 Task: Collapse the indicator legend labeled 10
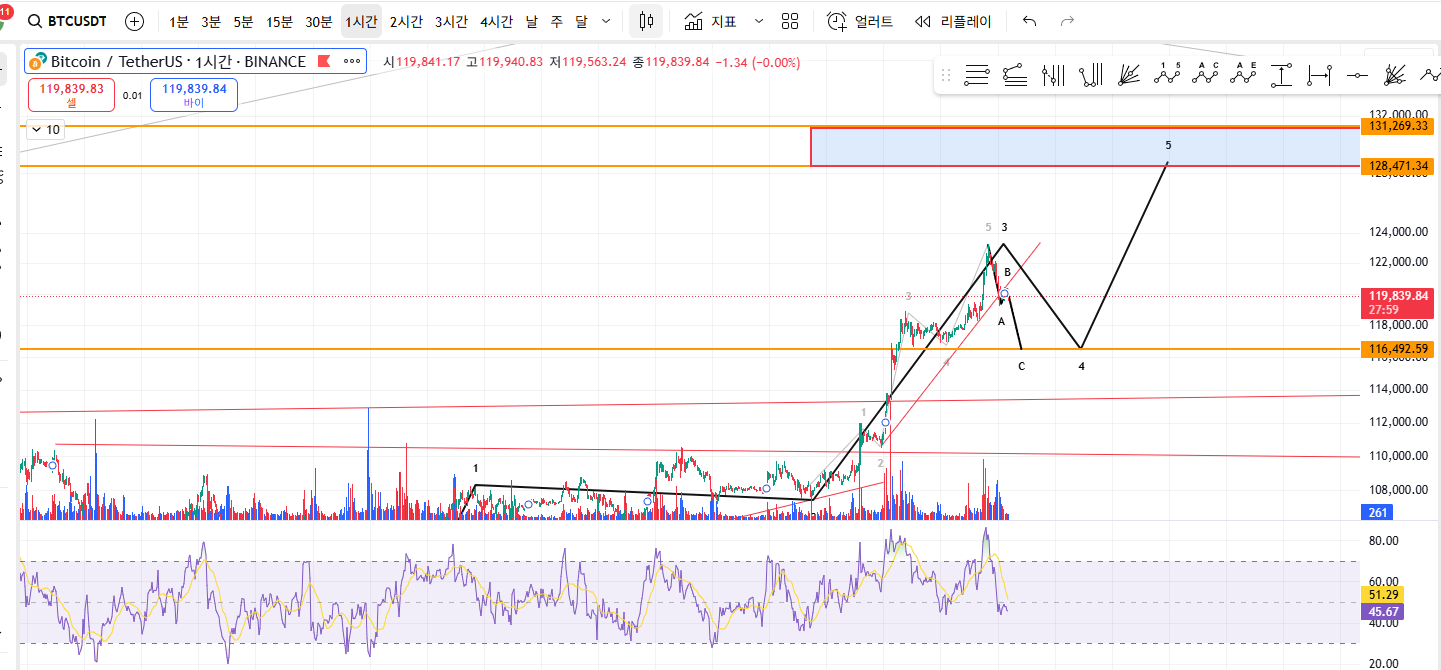point(45,129)
